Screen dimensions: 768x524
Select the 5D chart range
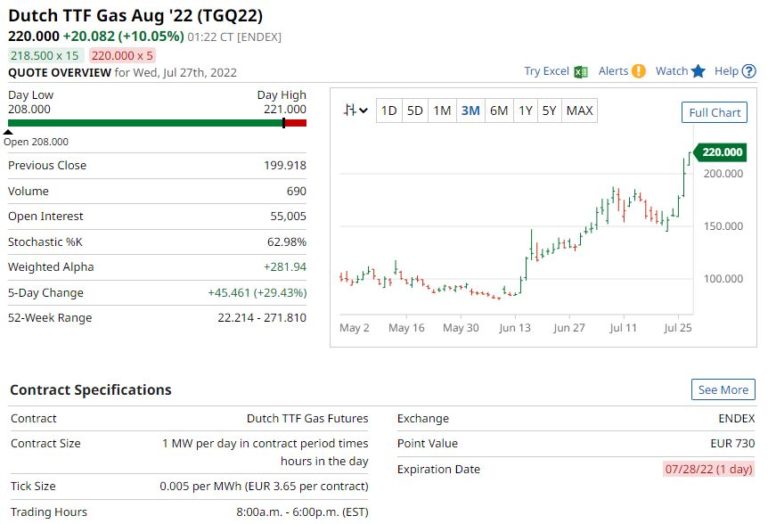415,111
